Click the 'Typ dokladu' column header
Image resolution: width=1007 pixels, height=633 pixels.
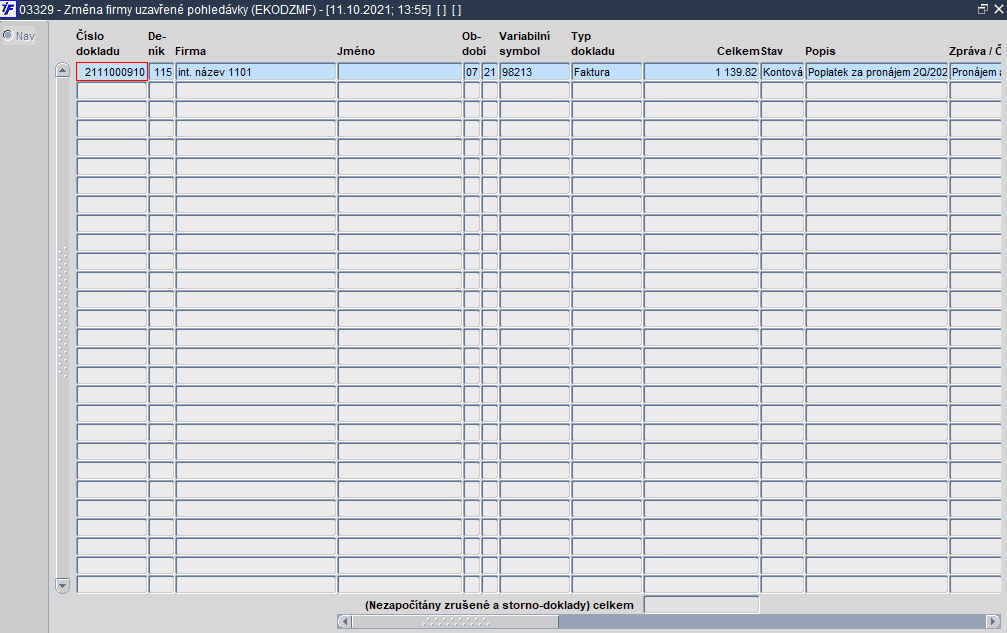pos(593,44)
